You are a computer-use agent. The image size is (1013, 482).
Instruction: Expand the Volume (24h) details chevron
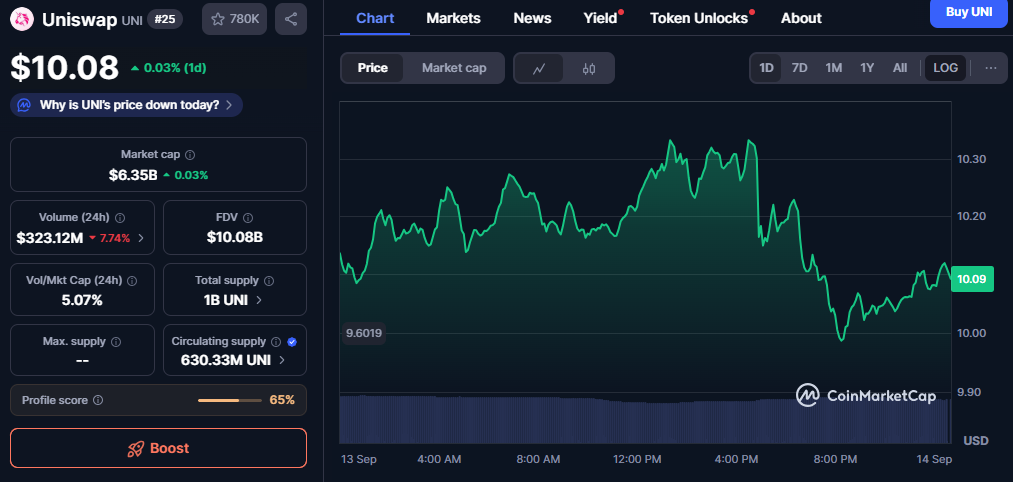140,238
